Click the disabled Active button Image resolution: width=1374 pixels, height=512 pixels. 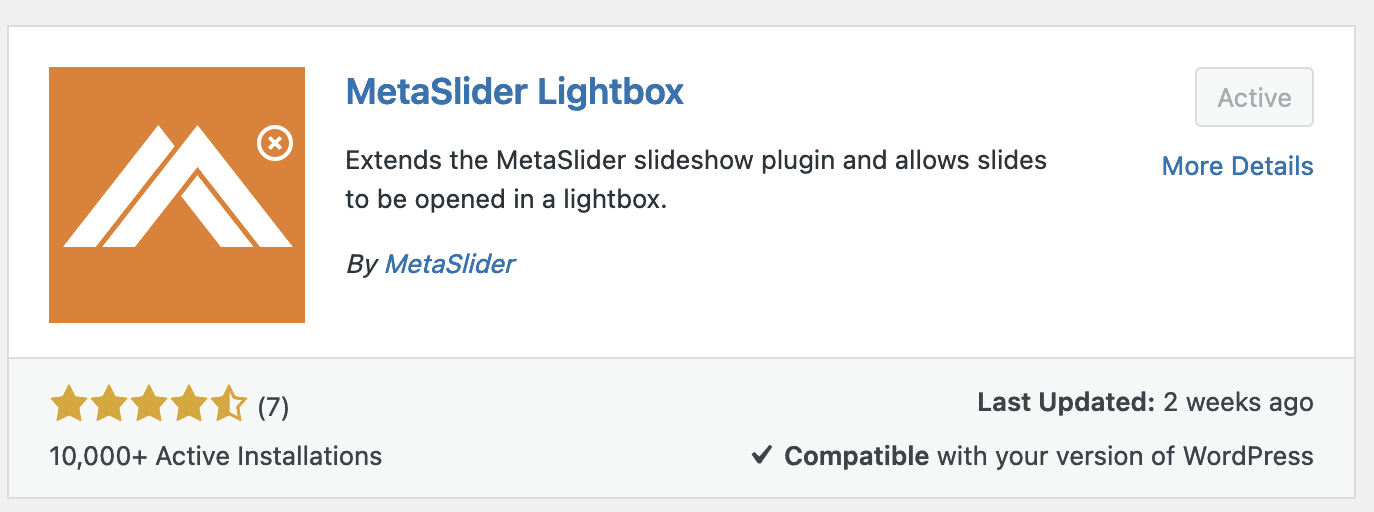tap(1254, 98)
